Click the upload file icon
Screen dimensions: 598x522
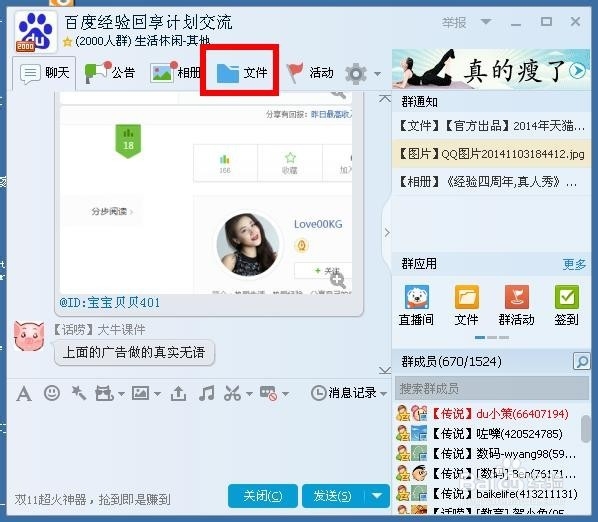178,393
